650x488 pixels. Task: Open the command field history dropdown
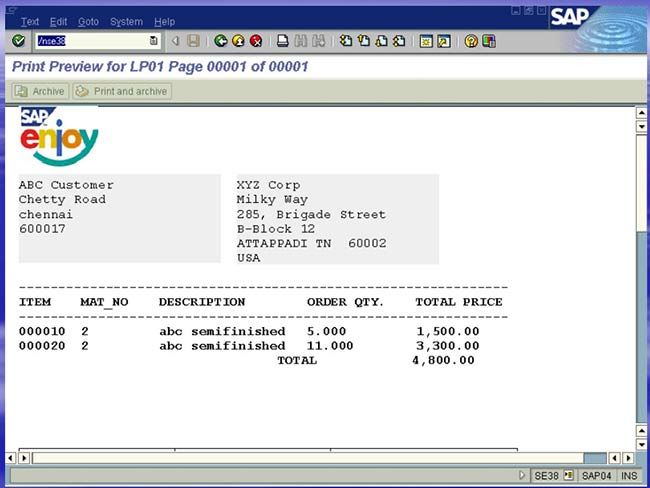(x=153, y=41)
